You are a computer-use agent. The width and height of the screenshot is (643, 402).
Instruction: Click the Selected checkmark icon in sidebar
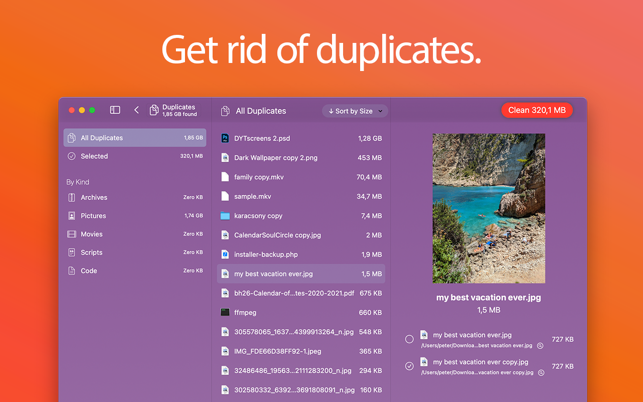pyautogui.click(x=71, y=156)
